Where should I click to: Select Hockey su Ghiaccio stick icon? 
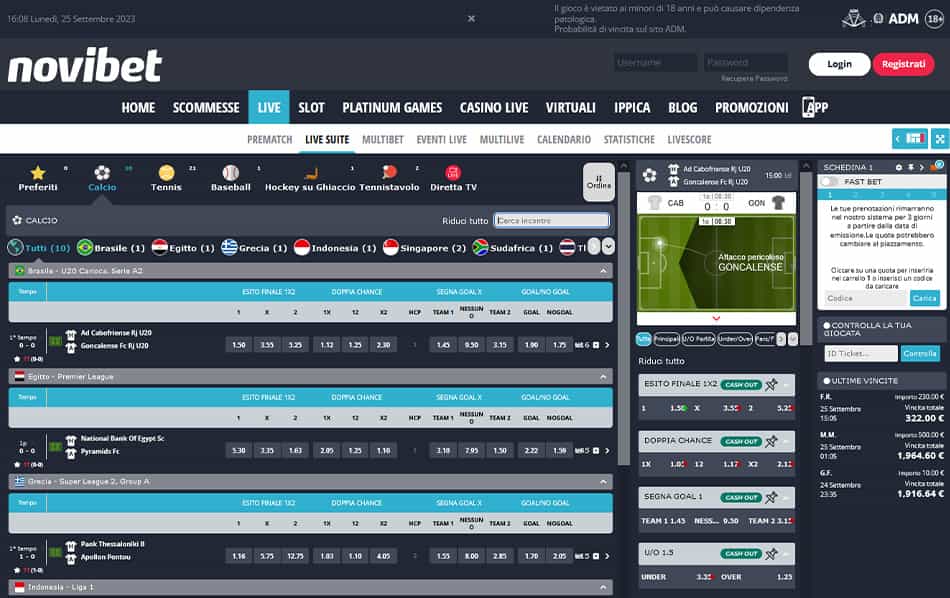[x=311, y=173]
